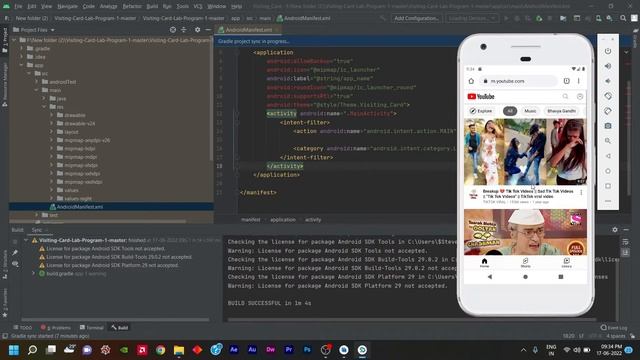
Task: Take emulator screenshot with camera icon
Action: 608,126
